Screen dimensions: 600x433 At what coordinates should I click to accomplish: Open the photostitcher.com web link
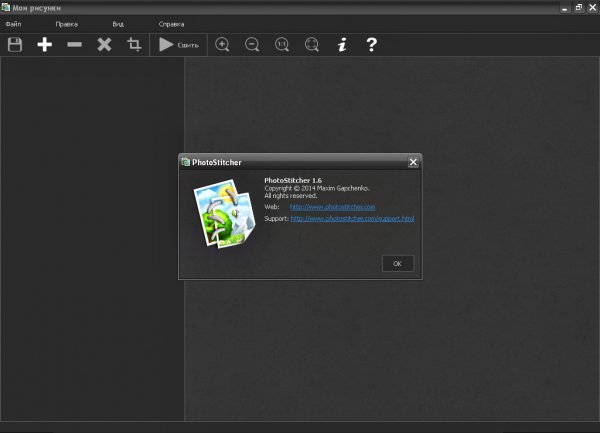(x=333, y=207)
